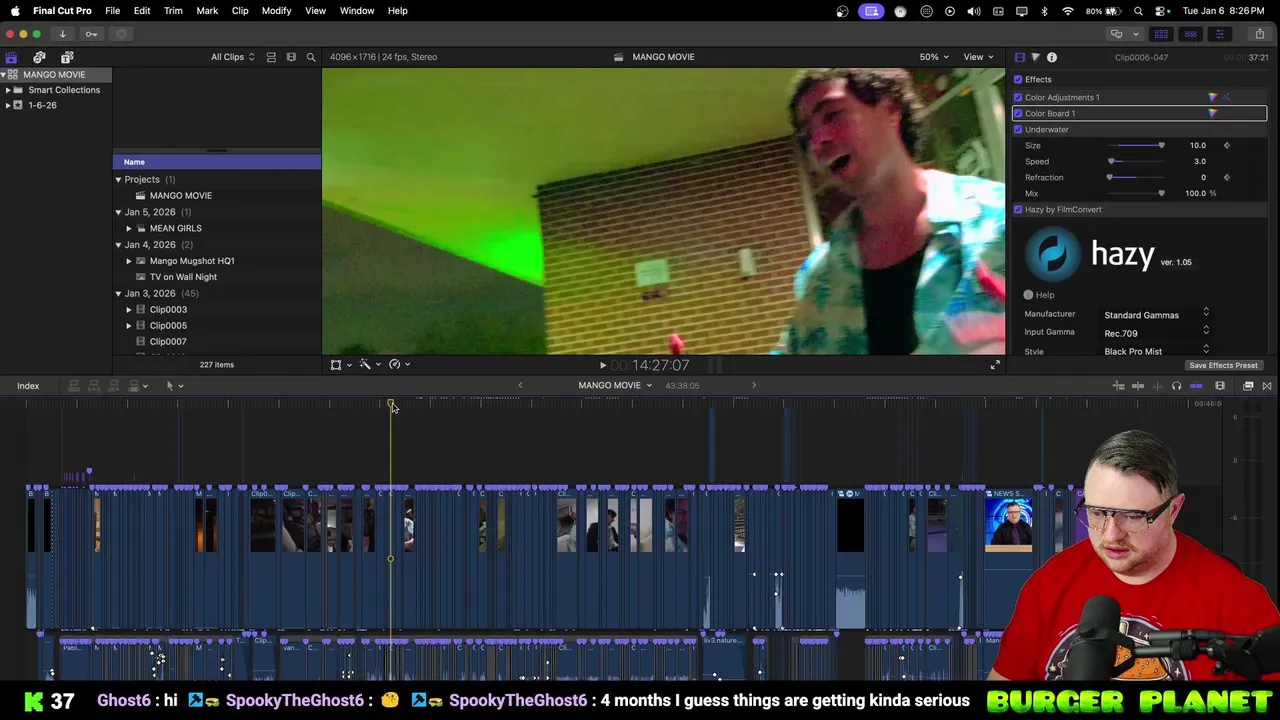Open the Manufacturer Standard Gammas dropdown

(1156, 315)
